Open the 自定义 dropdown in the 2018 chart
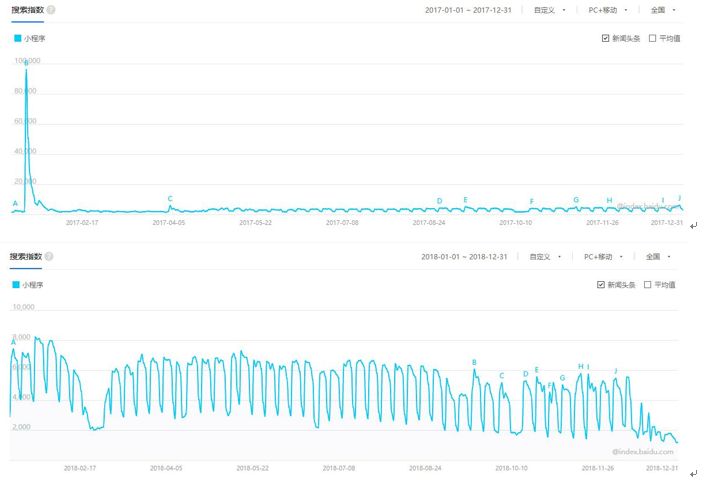This screenshot has width=705, height=484. (x=545, y=257)
